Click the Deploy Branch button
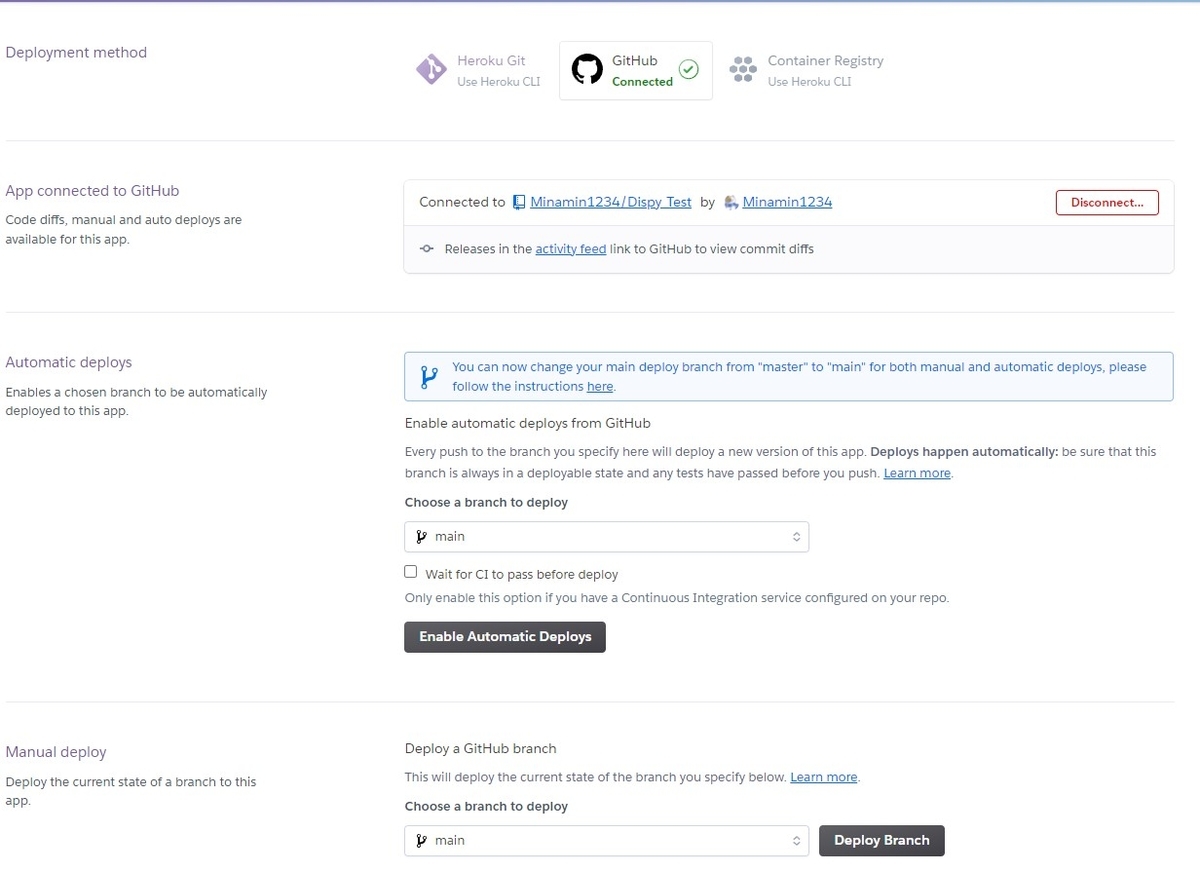Viewport: 1200px width, 871px height. [881, 841]
